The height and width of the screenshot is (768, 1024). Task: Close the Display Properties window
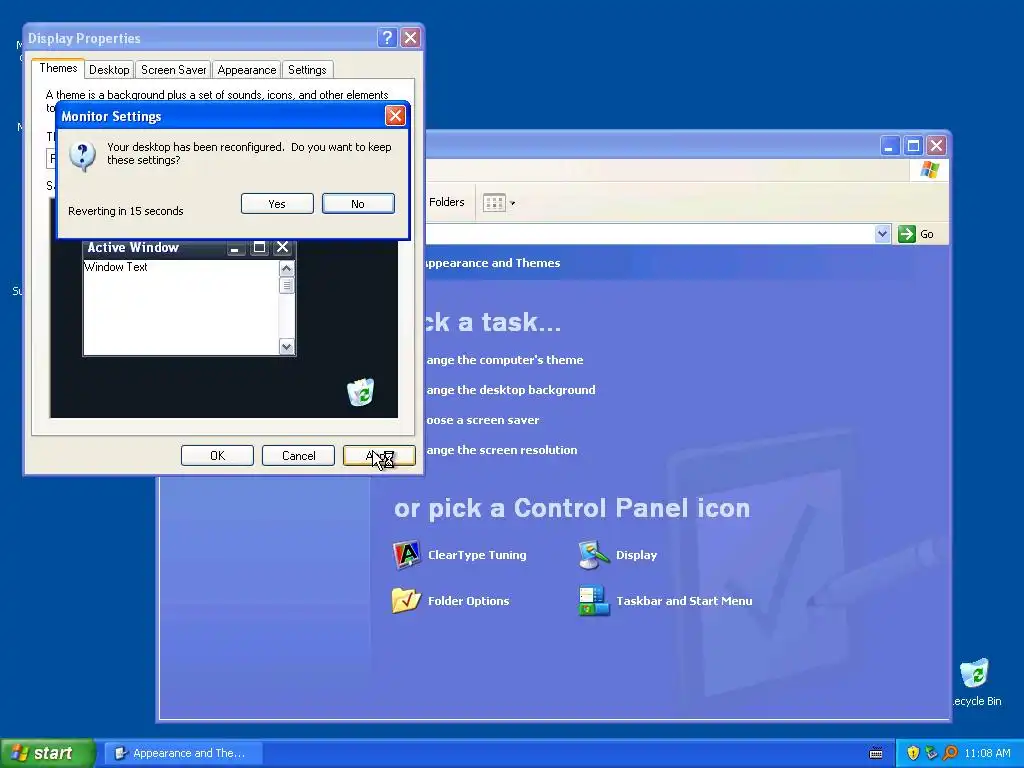[410, 37]
